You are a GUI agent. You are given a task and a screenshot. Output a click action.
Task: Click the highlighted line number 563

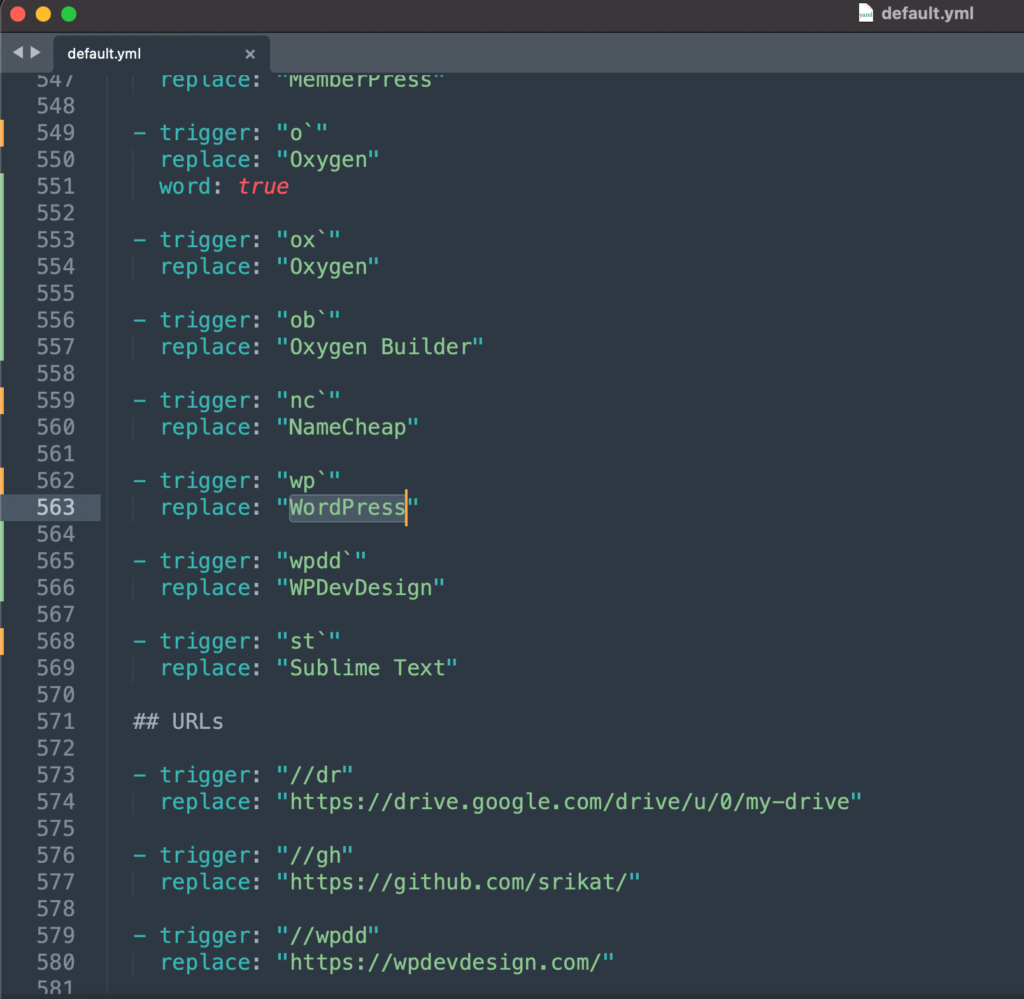pyautogui.click(x=56, y=508)
